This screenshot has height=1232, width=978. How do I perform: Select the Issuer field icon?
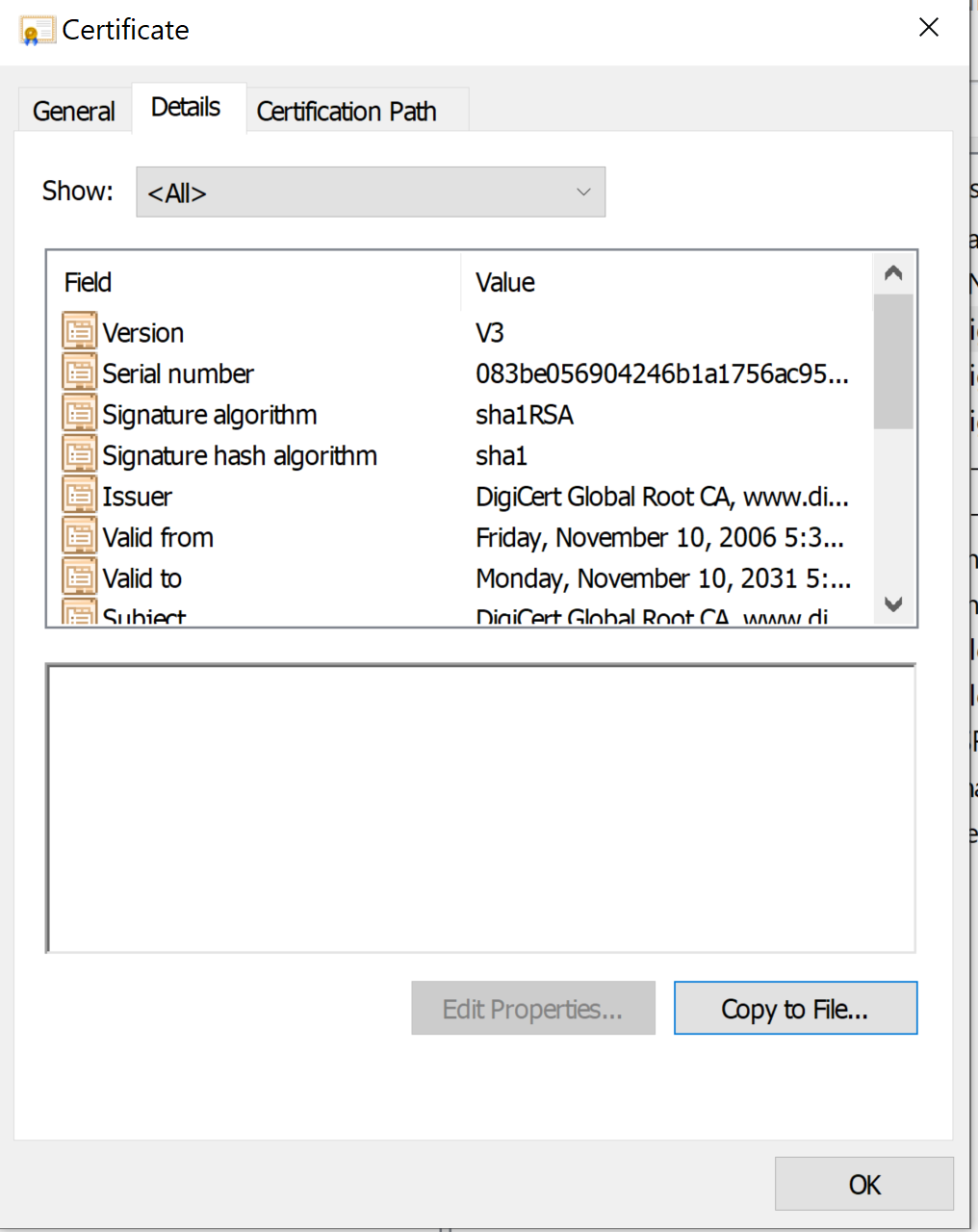point(79,494)
